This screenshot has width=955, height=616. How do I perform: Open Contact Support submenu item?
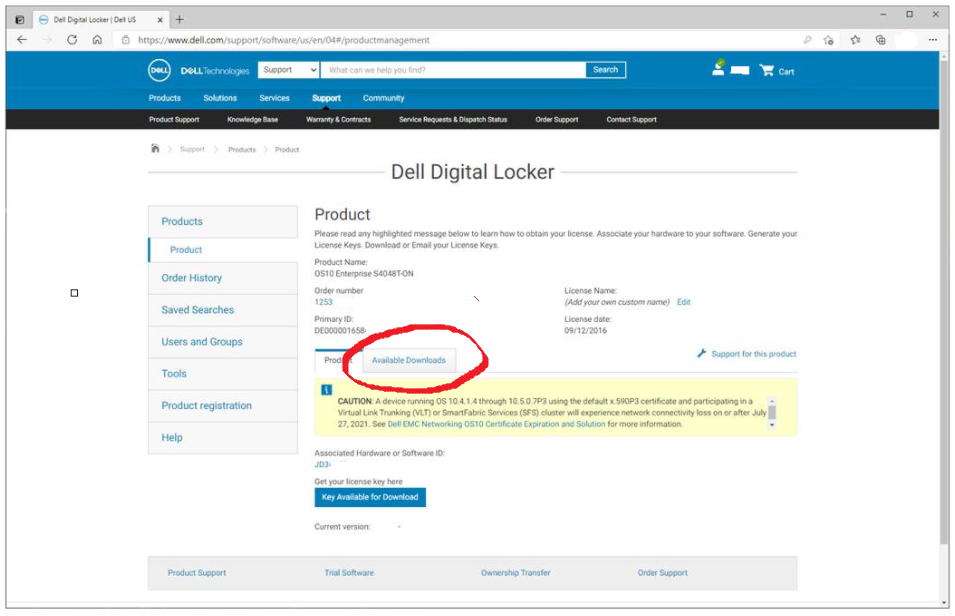[632, 119]
